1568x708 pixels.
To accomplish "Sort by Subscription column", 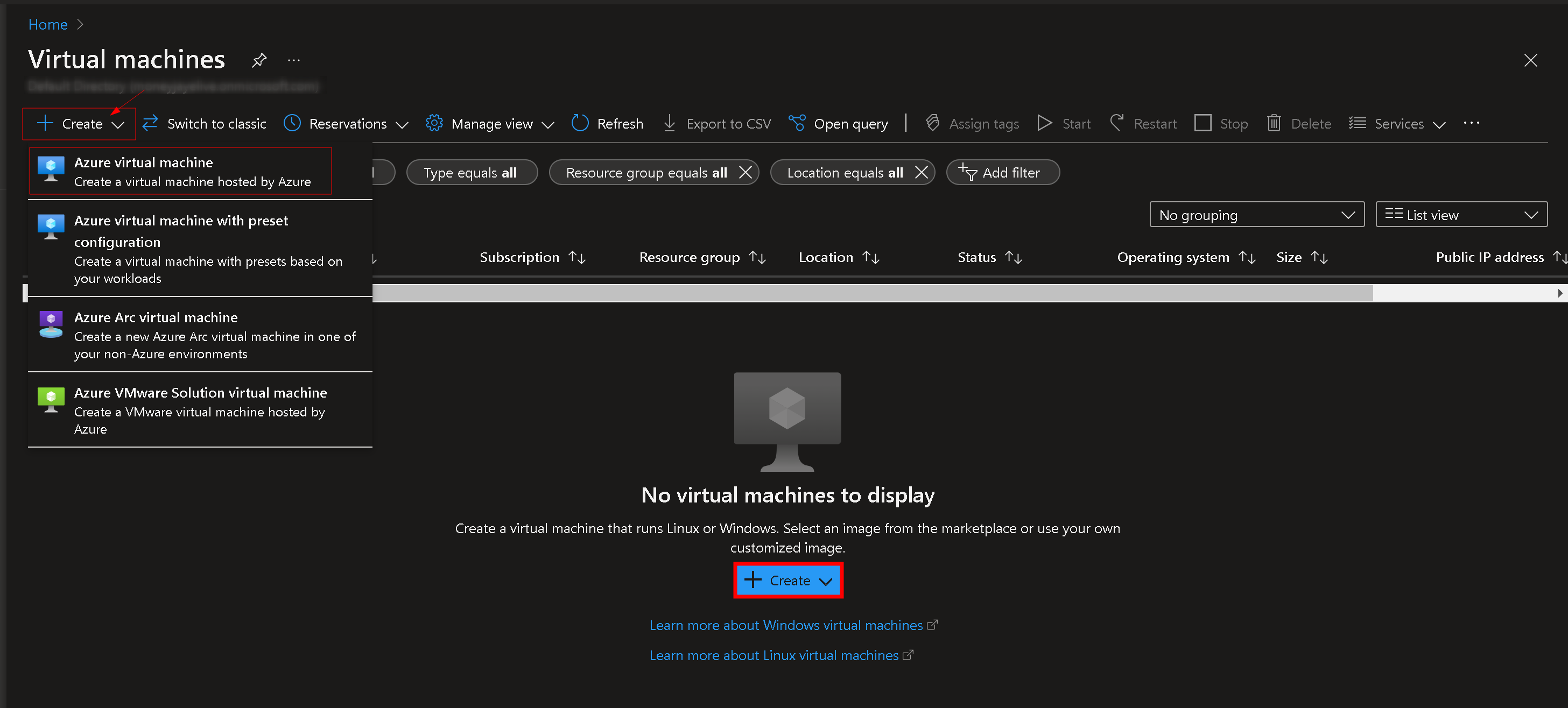I will (x=532, y=257).
